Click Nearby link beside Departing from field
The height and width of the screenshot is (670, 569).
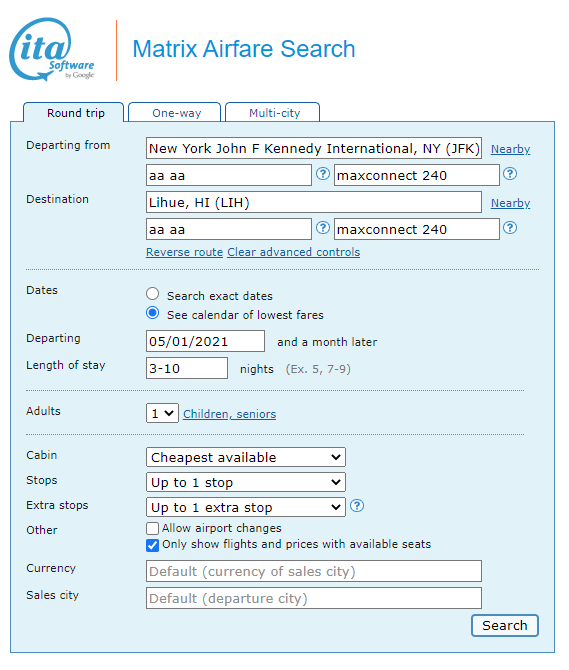[x=510, y=149]
